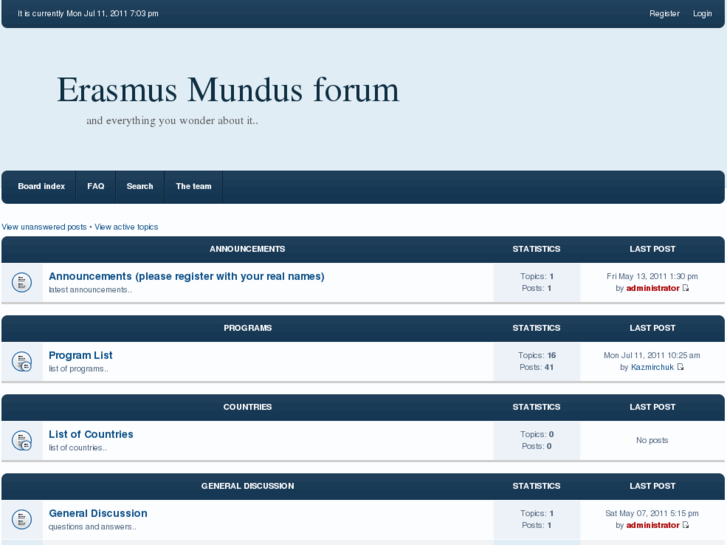Click the General Discussion forum icon
The image size is (727, 545).
[x=22, y=519]
